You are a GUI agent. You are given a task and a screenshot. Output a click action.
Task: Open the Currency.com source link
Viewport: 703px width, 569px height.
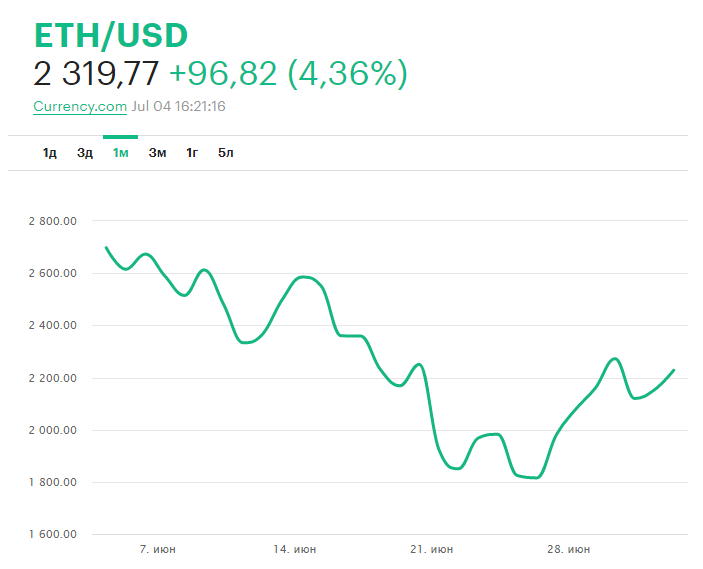click(x=80, y=106)
